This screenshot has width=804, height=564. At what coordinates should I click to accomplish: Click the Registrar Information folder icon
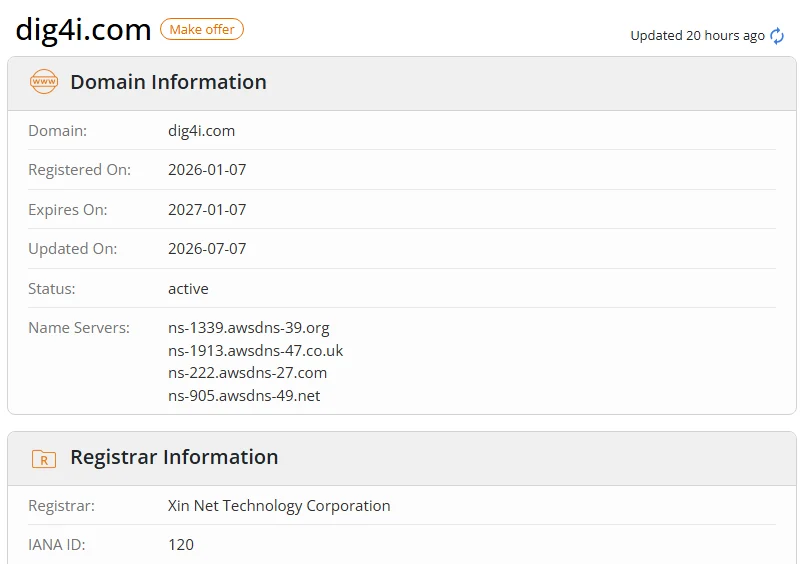click(x=44, y=458)
